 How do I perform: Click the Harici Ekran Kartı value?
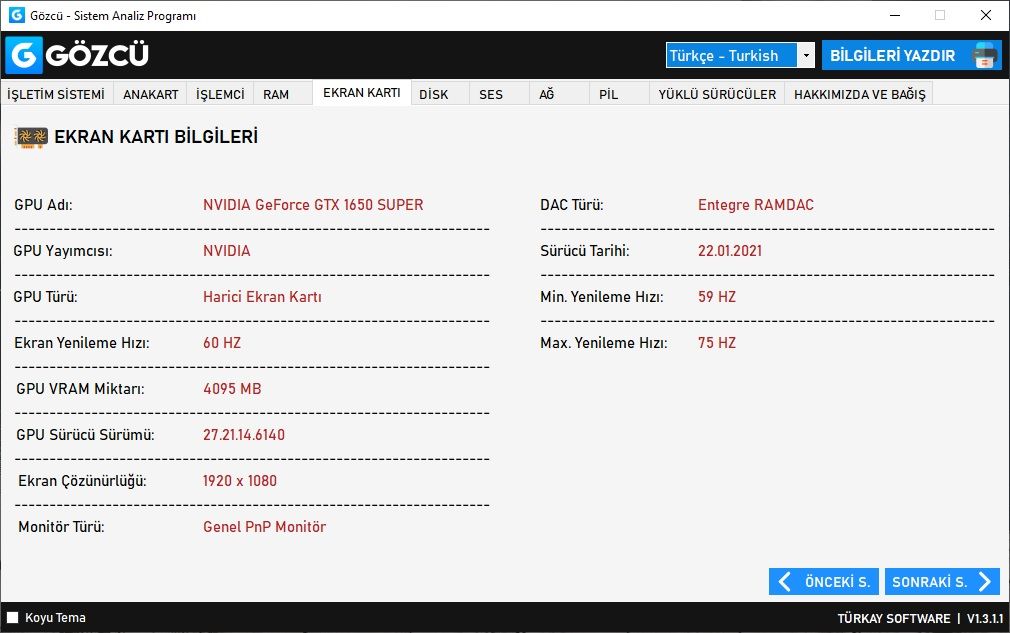coord(262,297)
